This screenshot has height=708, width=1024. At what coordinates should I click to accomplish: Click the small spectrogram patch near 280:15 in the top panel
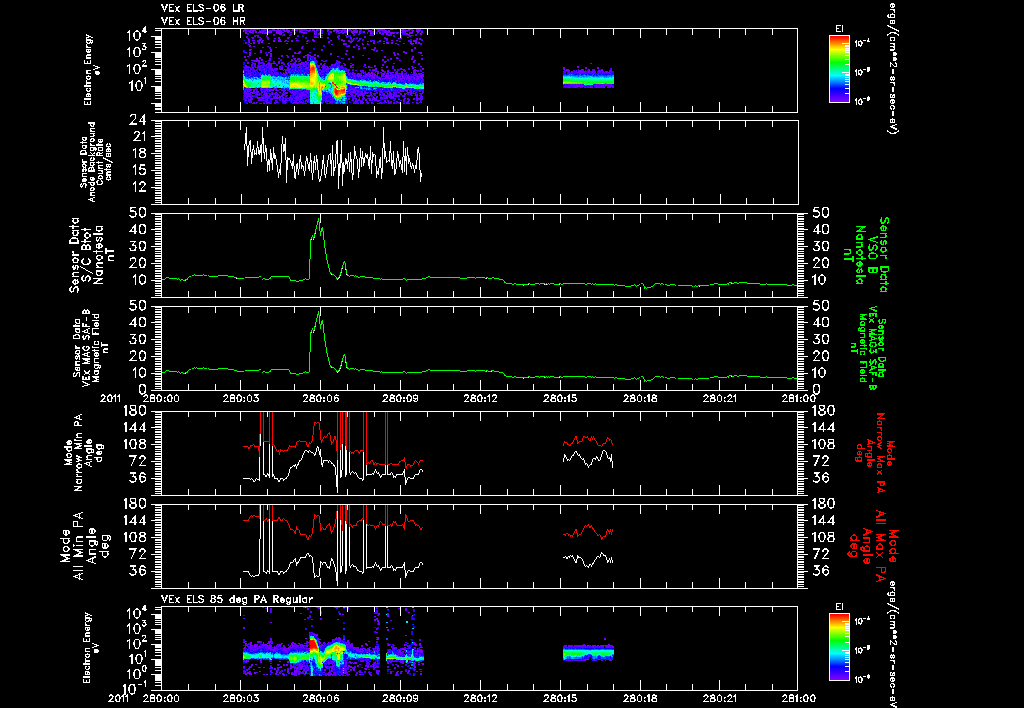(x=588, y=77)
